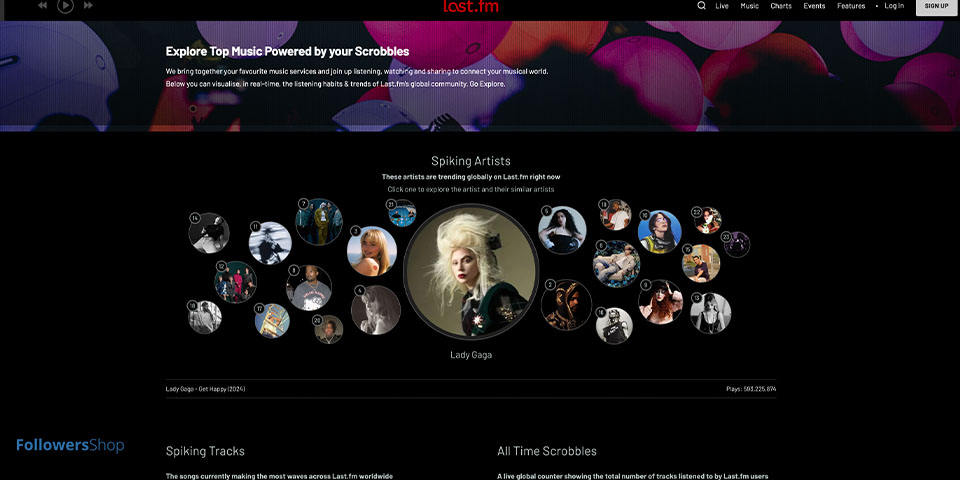Screen dimensions: 960x480
Task: Select artist bubble ranked number 22
Action: [x=708, y=220]
